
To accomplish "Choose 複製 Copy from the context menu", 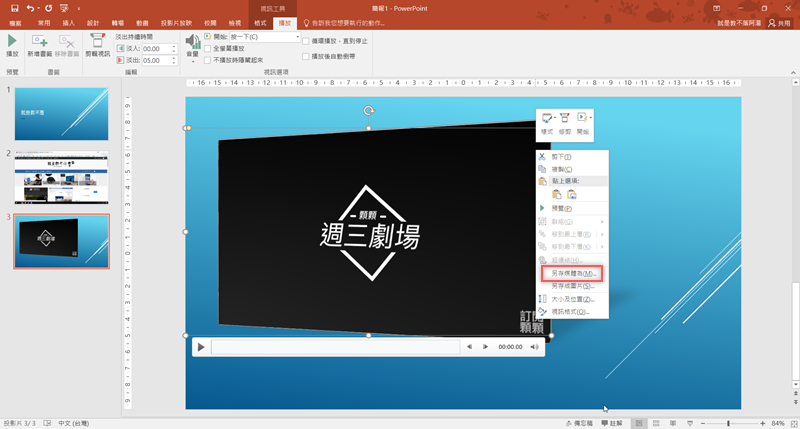I will (572, 169).
